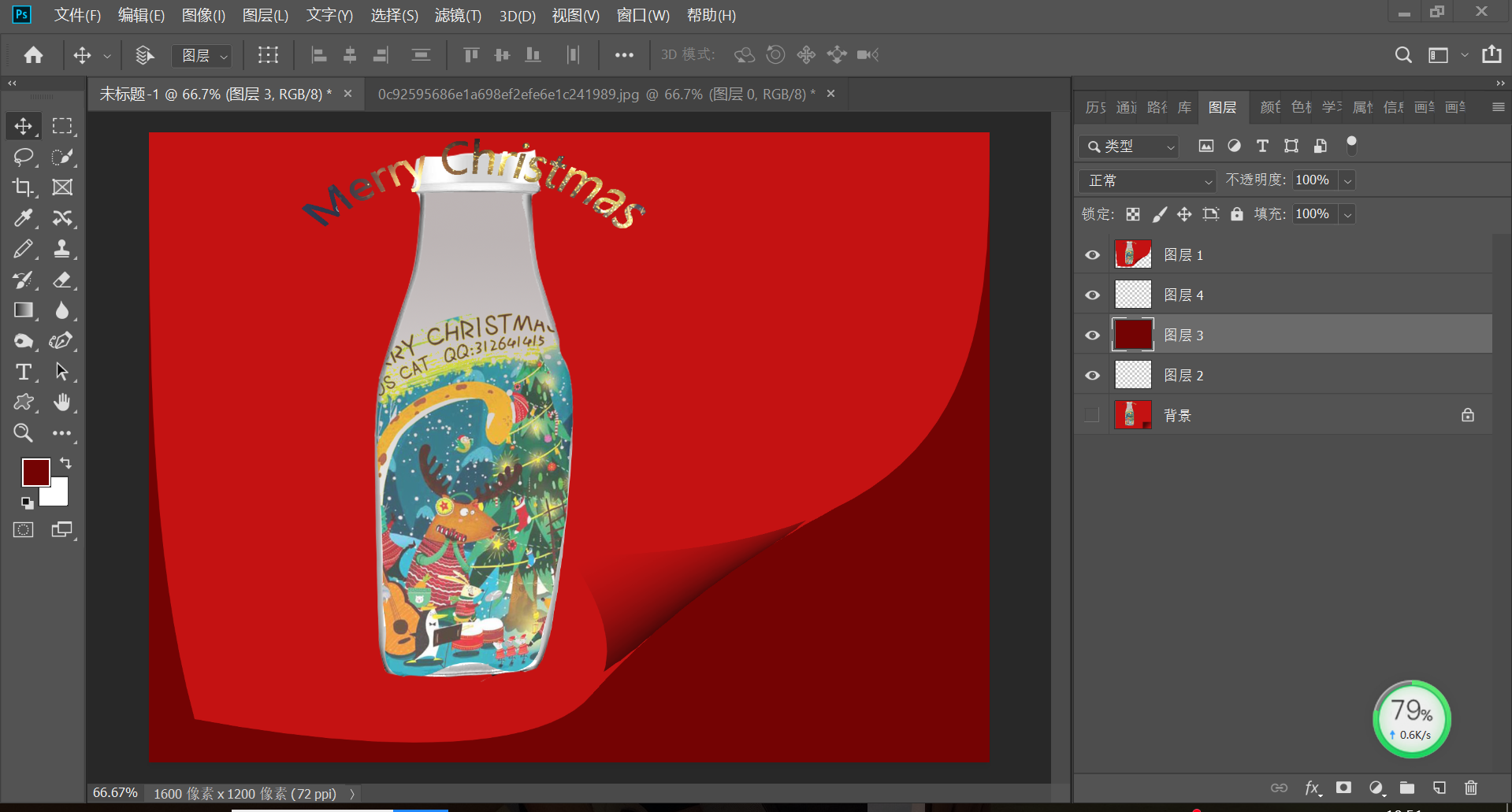Screen dimensions: 1512x812
Task: Select the Brush tool
Action: 23,249
